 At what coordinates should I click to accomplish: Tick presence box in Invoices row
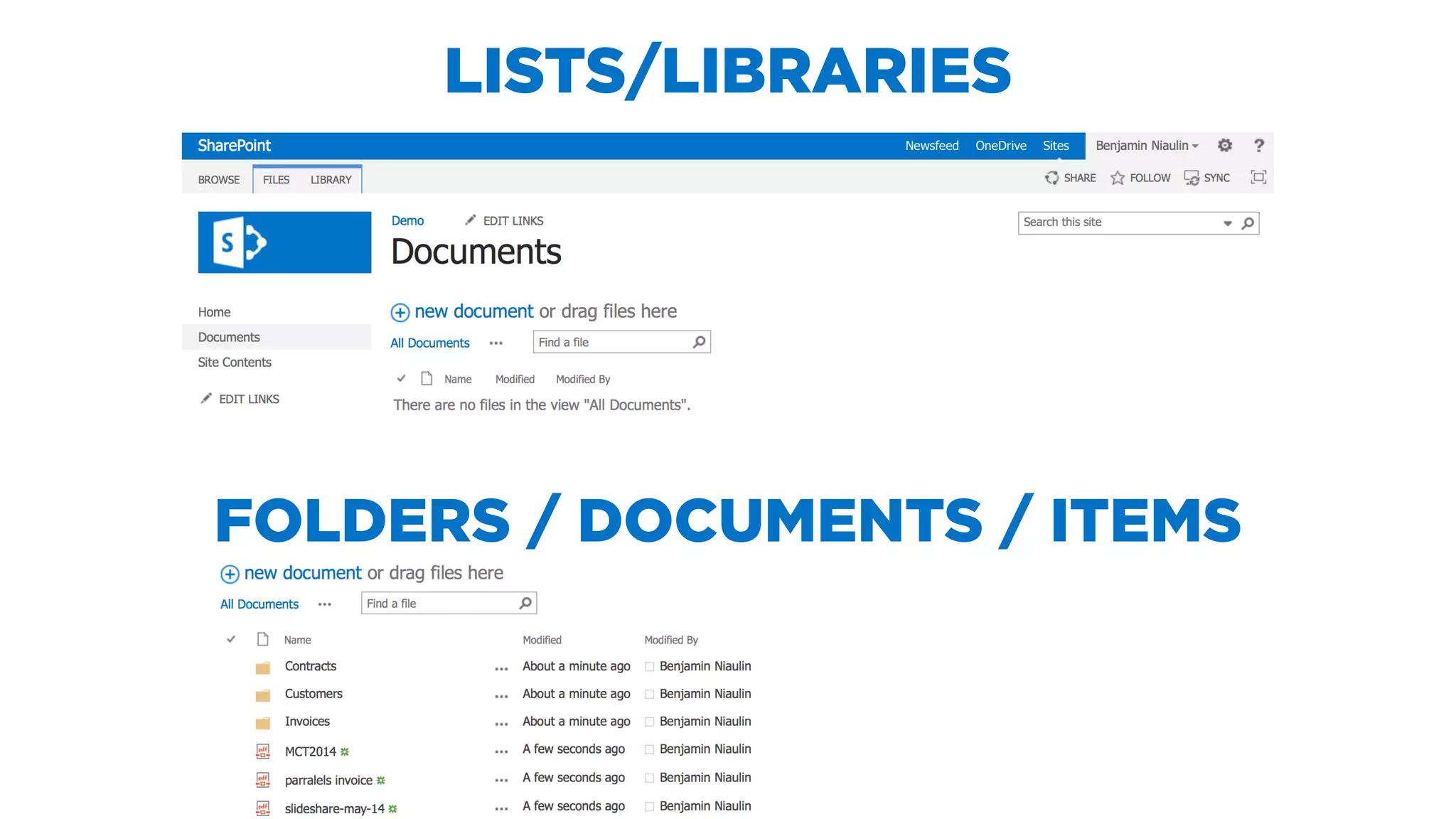click(x=649, y=722)
